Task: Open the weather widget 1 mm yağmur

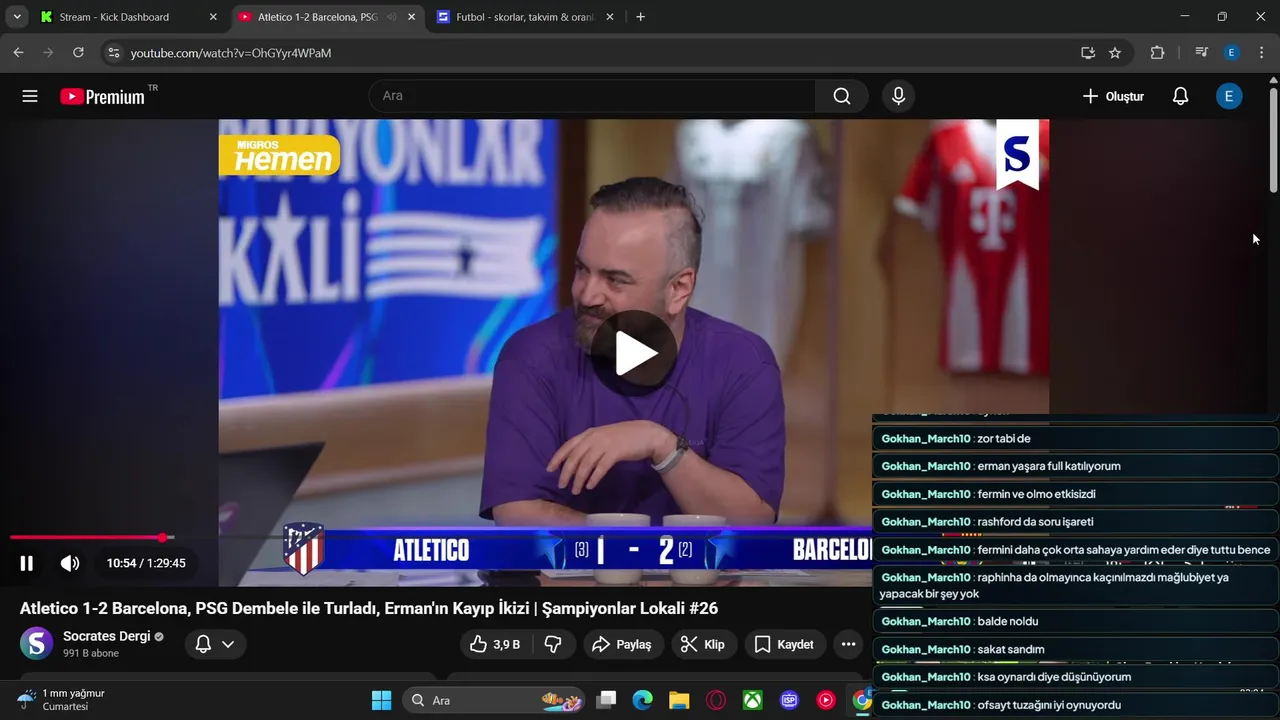Action: tap(62, 700)
